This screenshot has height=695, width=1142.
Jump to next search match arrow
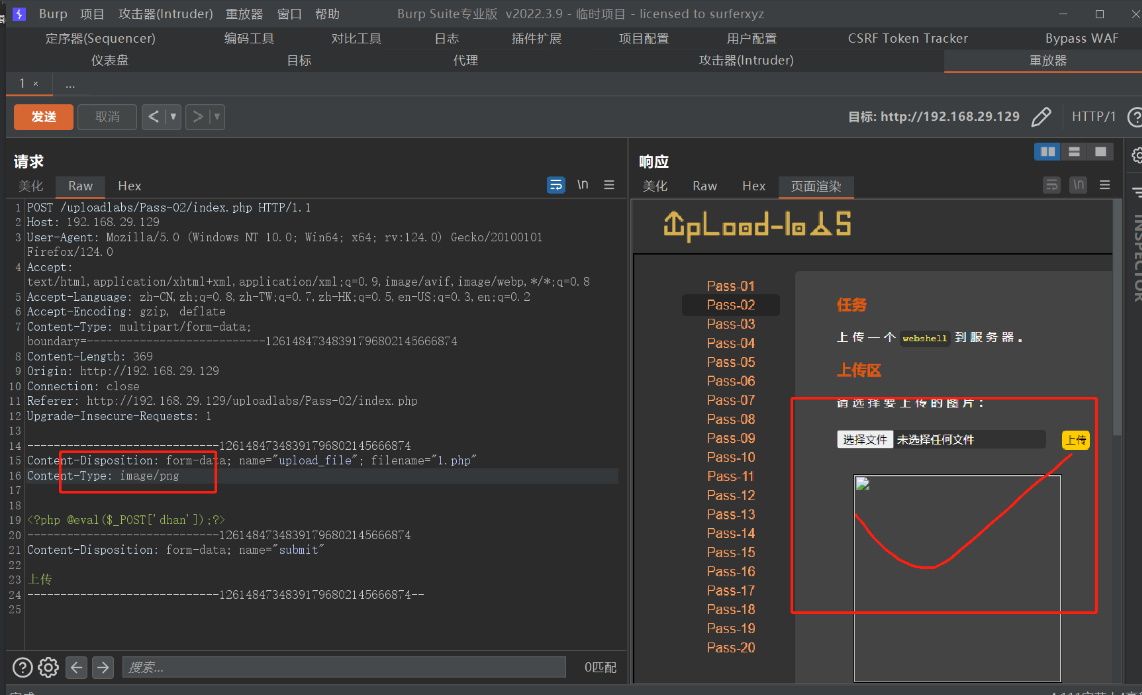click(103, 667)
